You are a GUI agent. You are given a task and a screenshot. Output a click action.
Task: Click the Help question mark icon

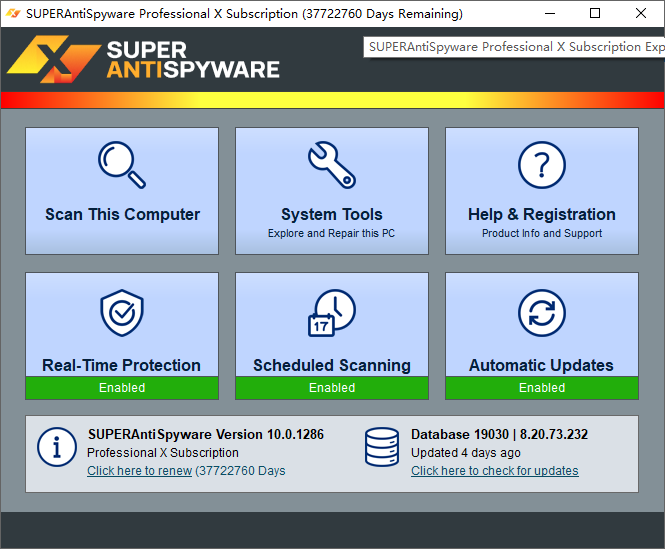click(542, 165)
